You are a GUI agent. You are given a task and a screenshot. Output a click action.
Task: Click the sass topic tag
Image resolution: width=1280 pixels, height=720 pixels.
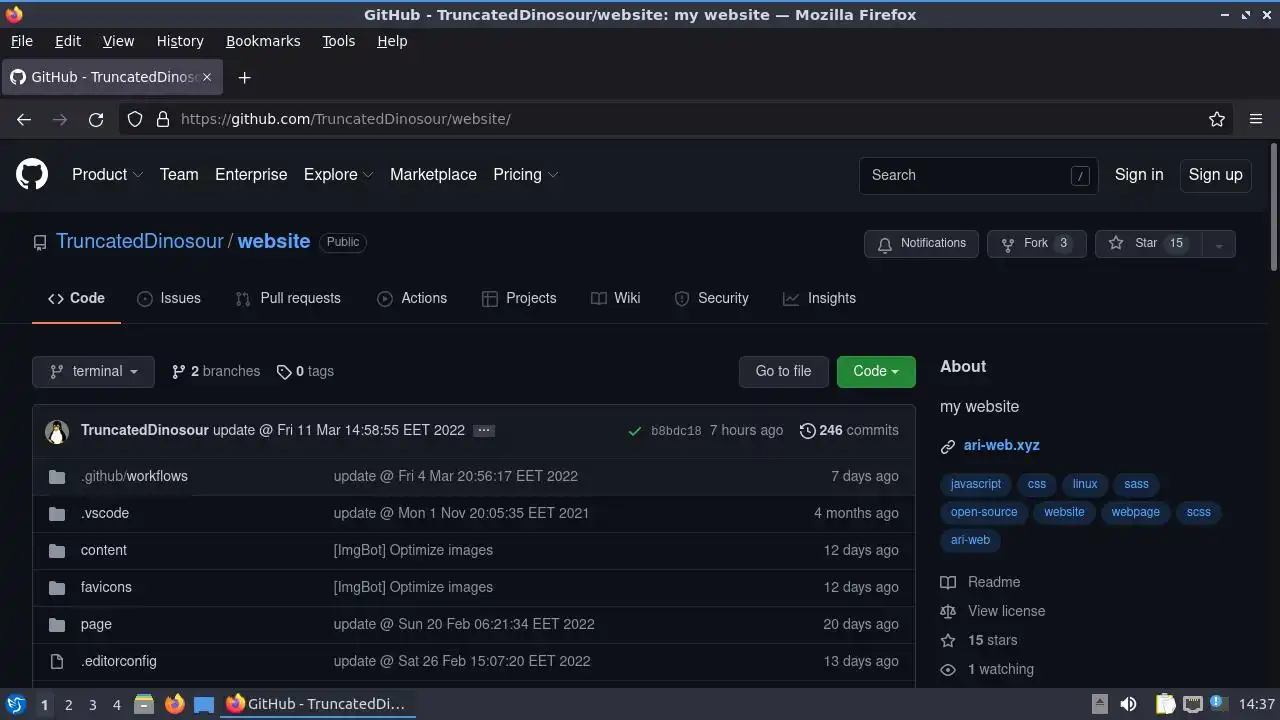1136,484
